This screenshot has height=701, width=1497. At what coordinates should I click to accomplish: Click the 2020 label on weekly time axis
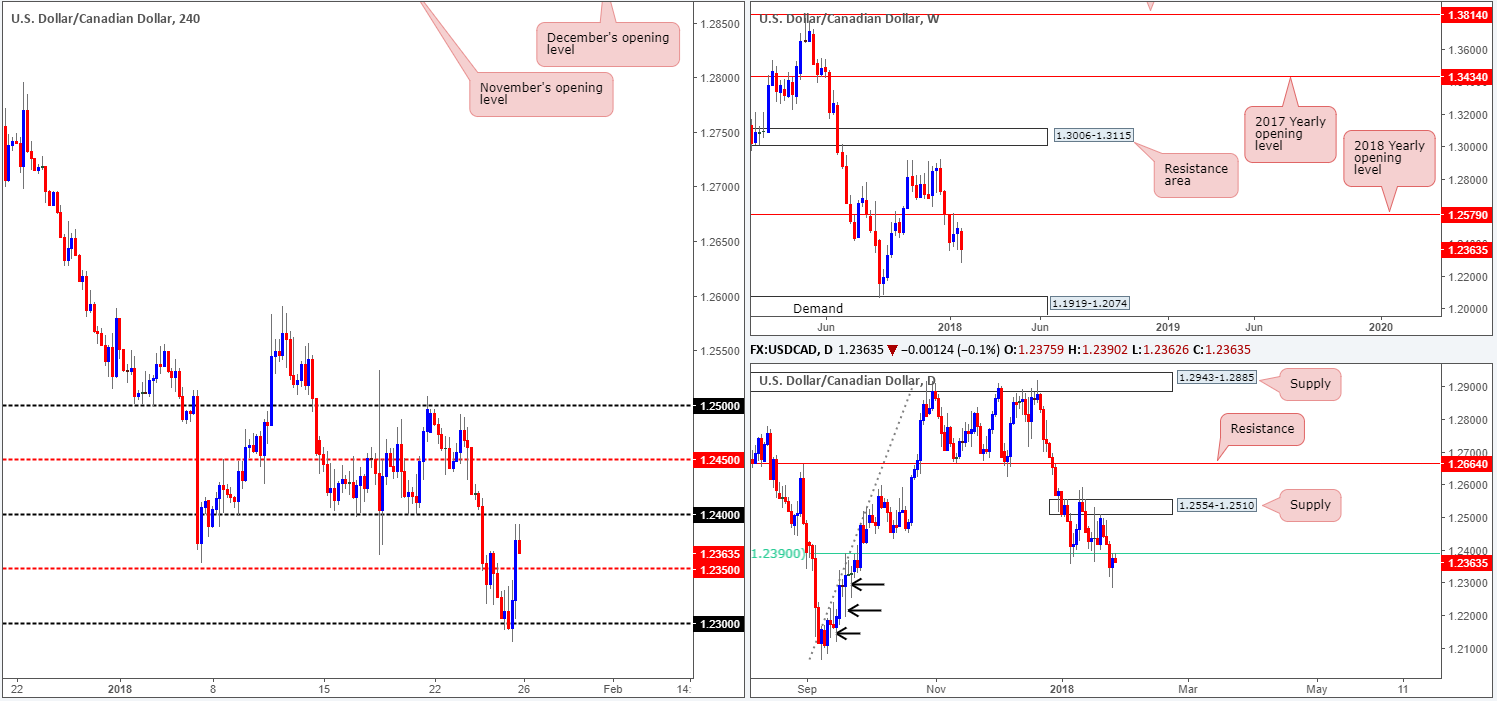[x=1380, y=326]
